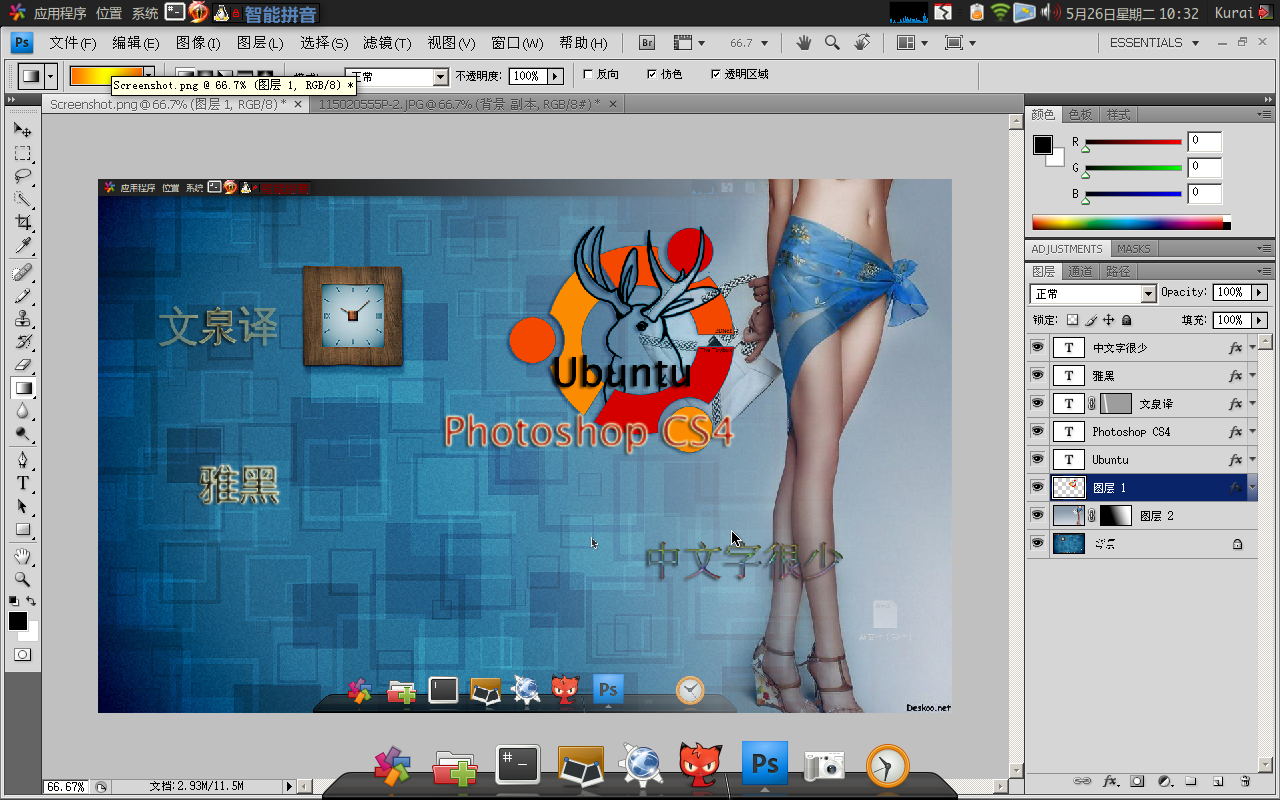The height and width of the screenshot is (800, 1280).
Task: Click the lock all icon
Action: (x=1126, y=320)
